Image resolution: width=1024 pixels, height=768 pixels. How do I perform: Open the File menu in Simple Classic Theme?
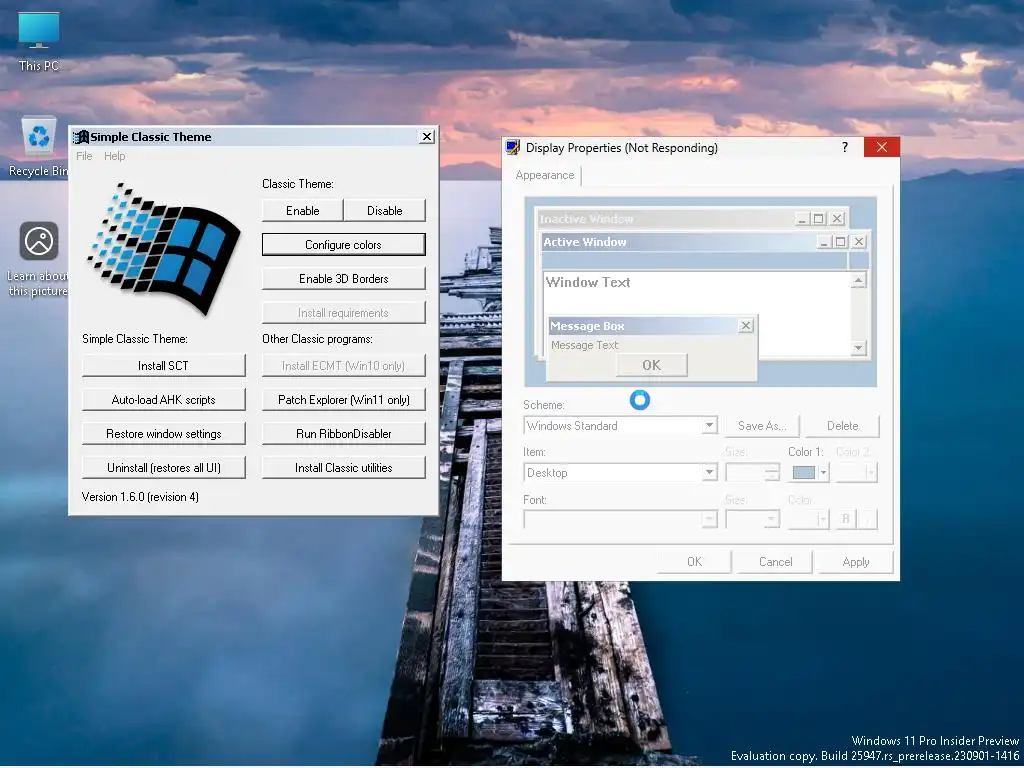[84, 156]
